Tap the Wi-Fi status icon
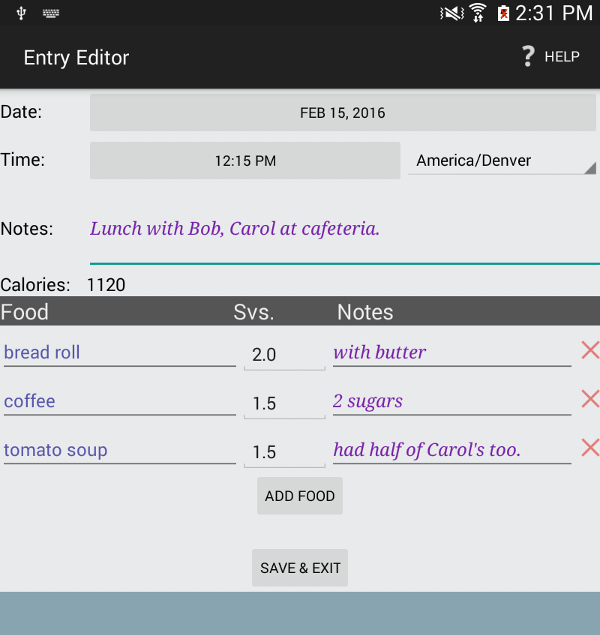This screenshot has height=635, width=600. [x=478, y=13]
